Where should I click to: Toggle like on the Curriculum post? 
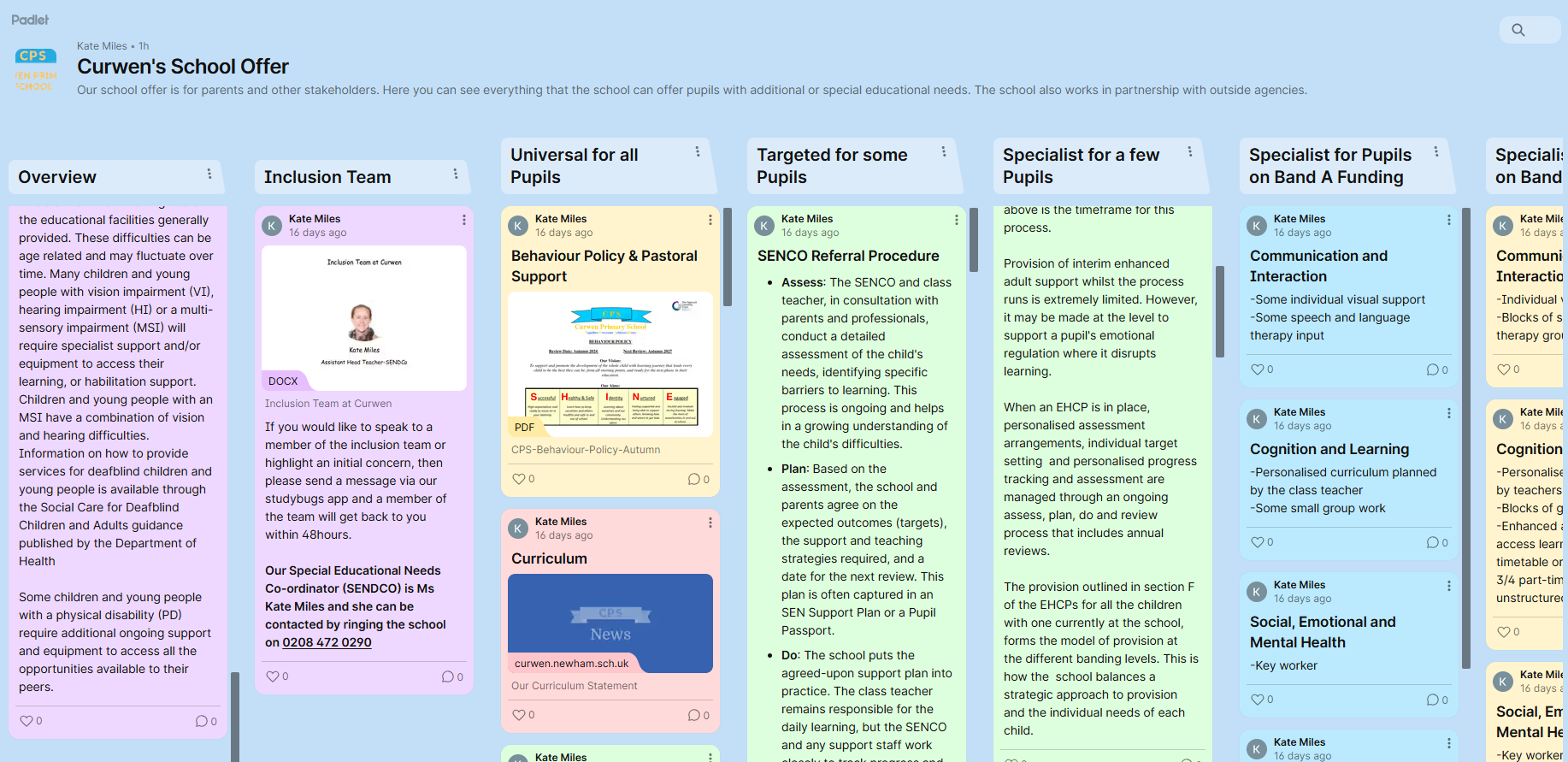[x=519, y=715]
